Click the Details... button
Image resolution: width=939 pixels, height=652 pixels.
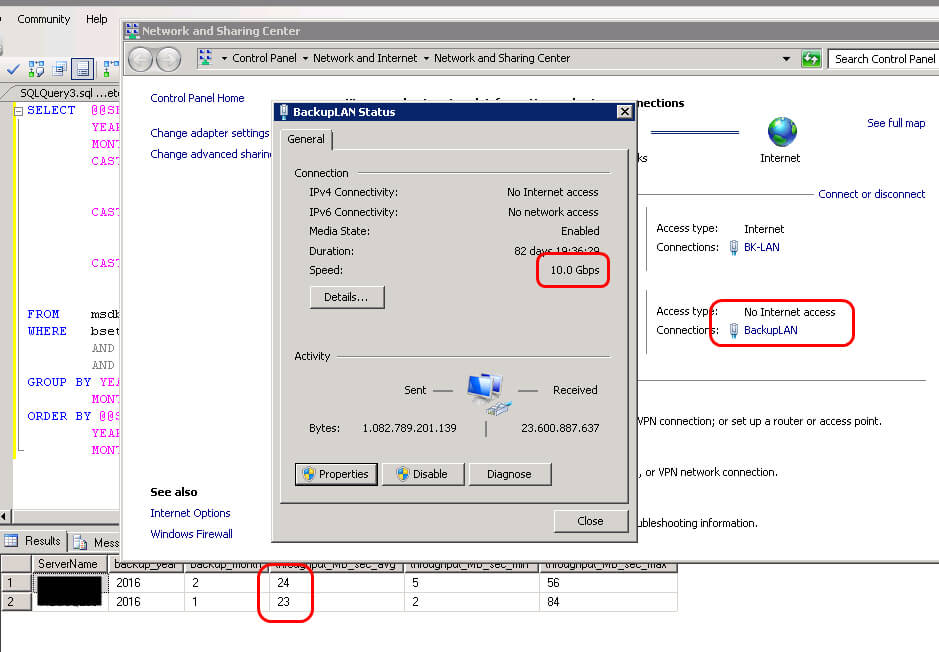347,297
